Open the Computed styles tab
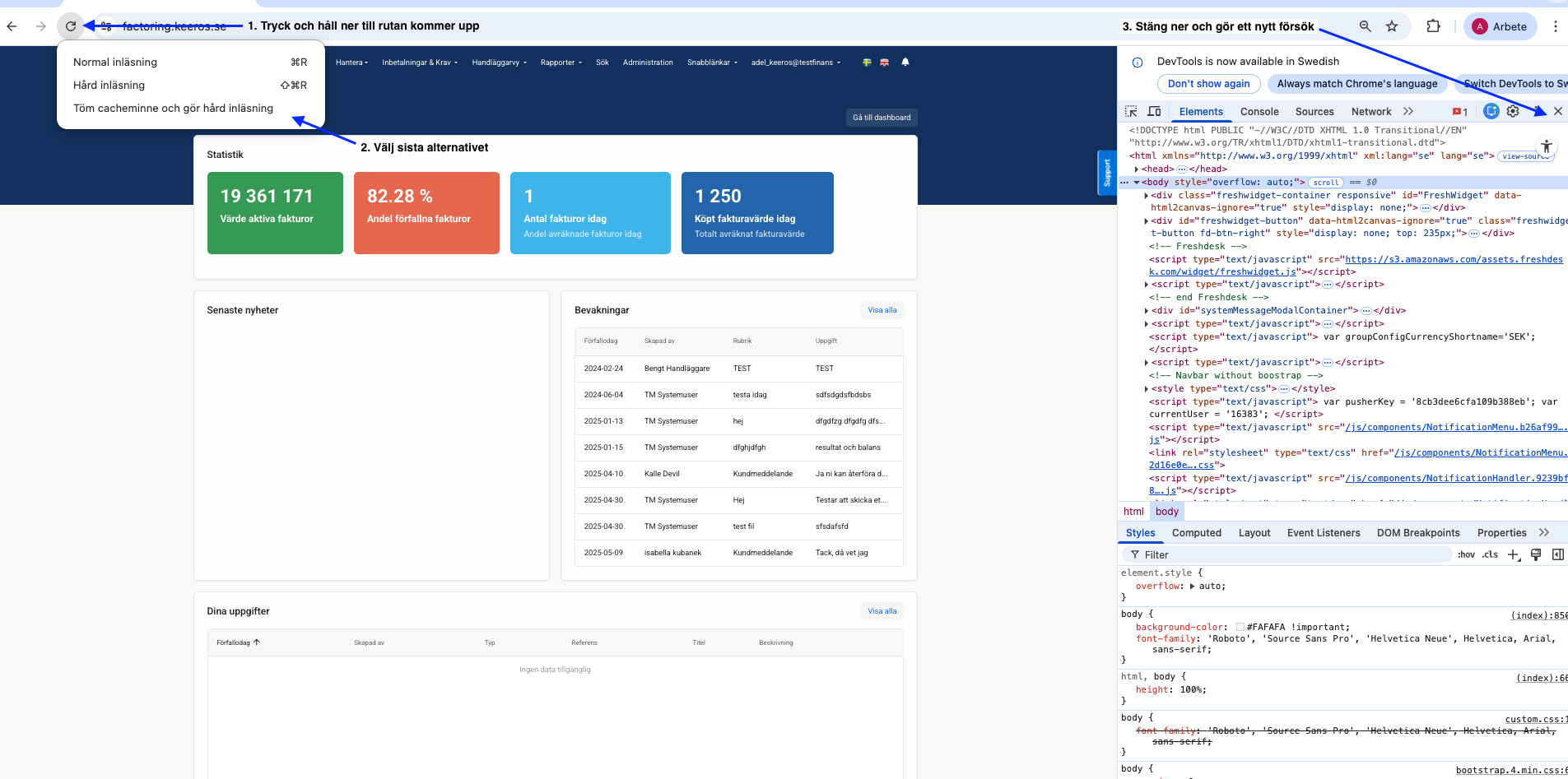The width and height of the screenshot is (1568, 779). pos(1197,533)
